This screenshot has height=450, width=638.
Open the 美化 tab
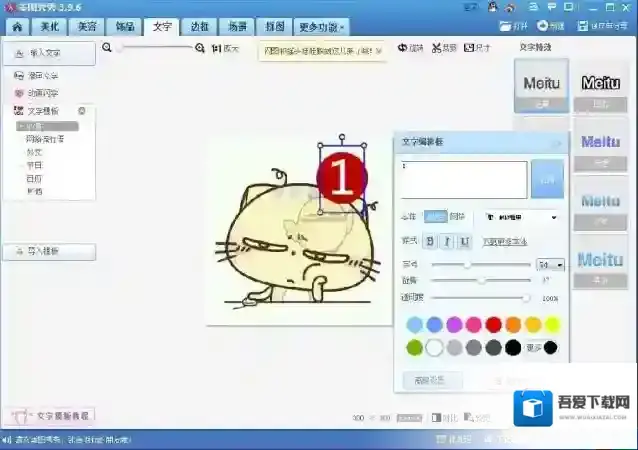pyautogui.click(x=50, y=27)
